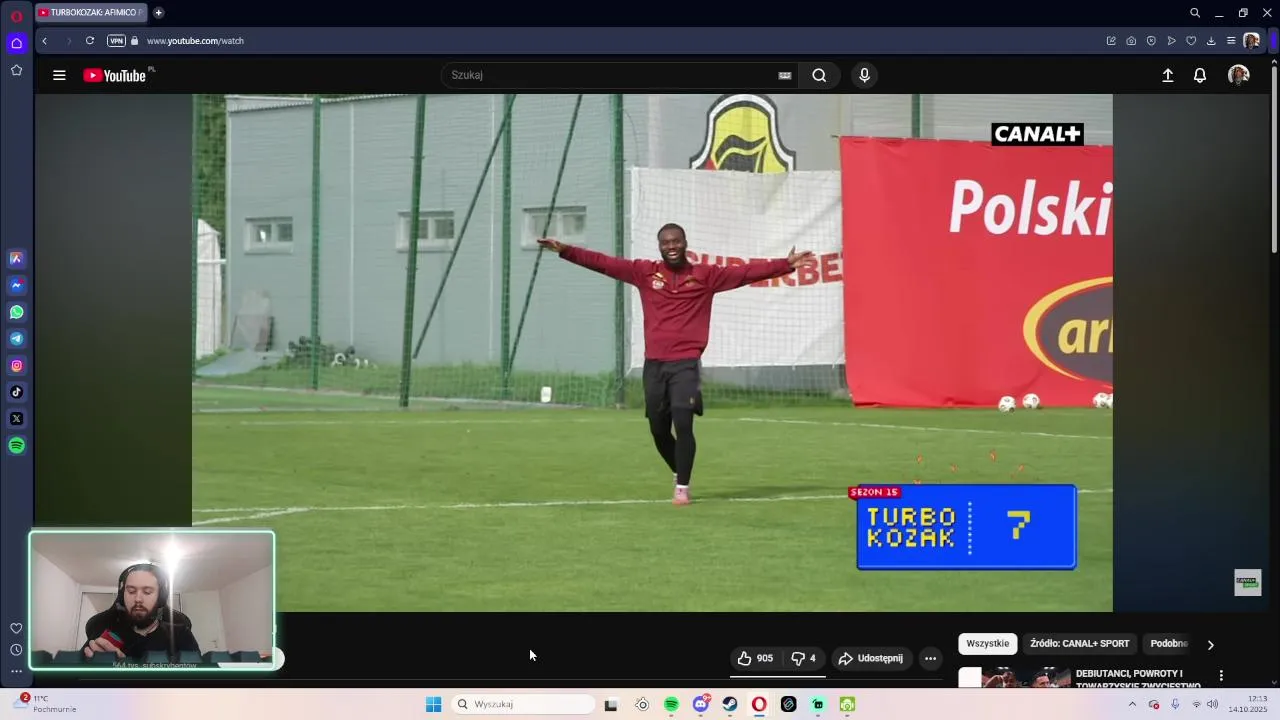Open weather widget 11°C Pochmurnie

click(47, 704)
